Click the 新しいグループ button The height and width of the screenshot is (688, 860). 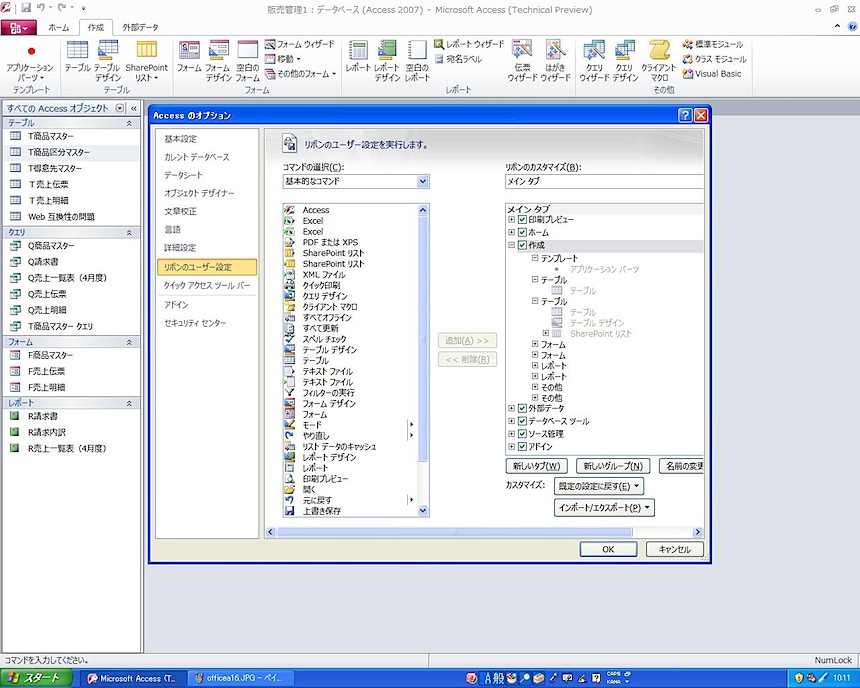[x=613, y=466]
